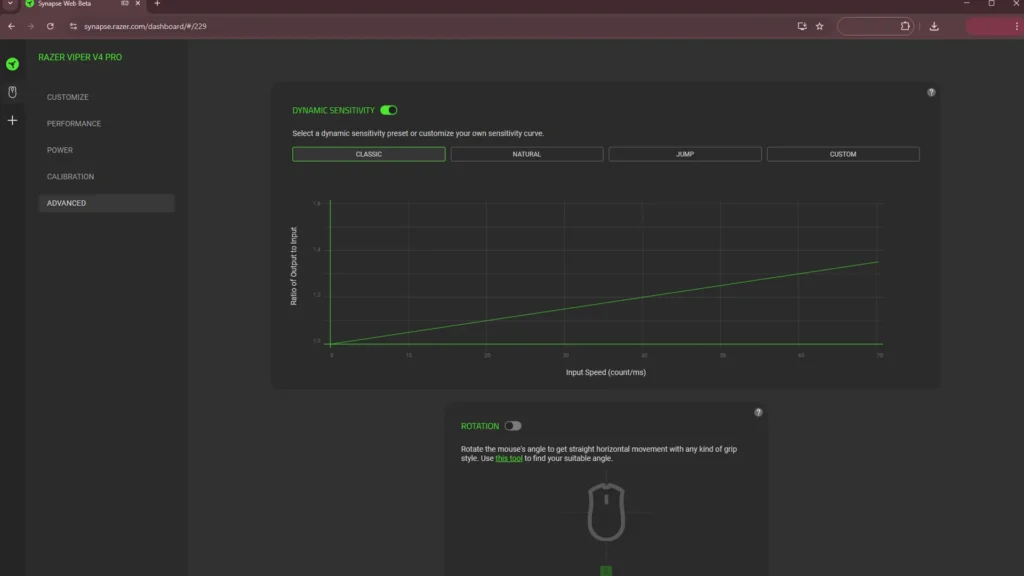
Task: Open the Calibration section
Action: point(71,176)
